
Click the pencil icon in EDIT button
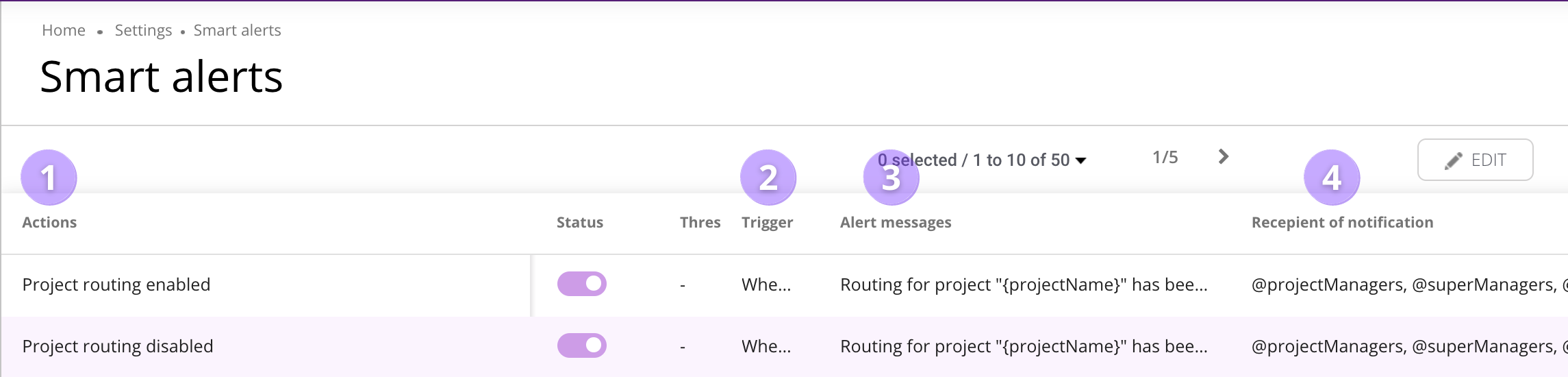(x=1454, y=160)
